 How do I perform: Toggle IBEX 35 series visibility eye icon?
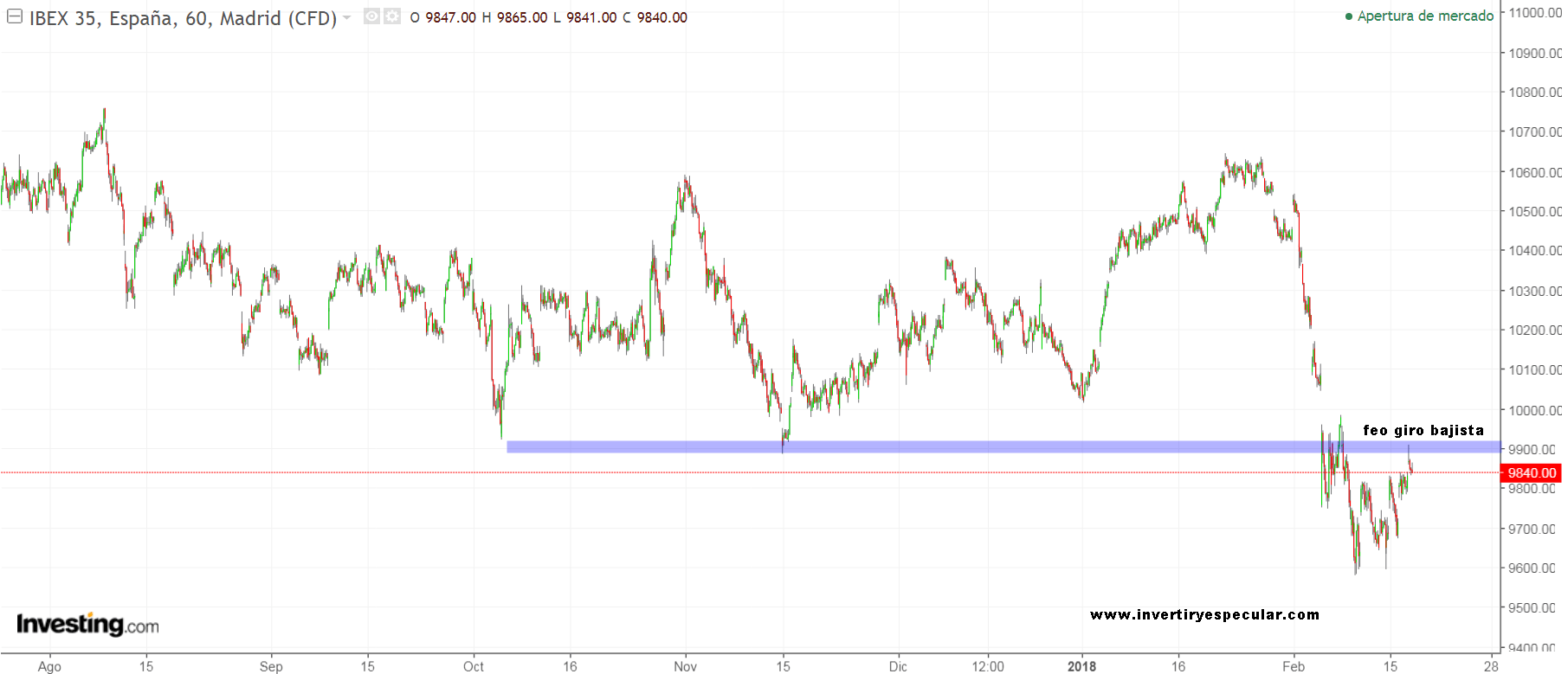371,16
